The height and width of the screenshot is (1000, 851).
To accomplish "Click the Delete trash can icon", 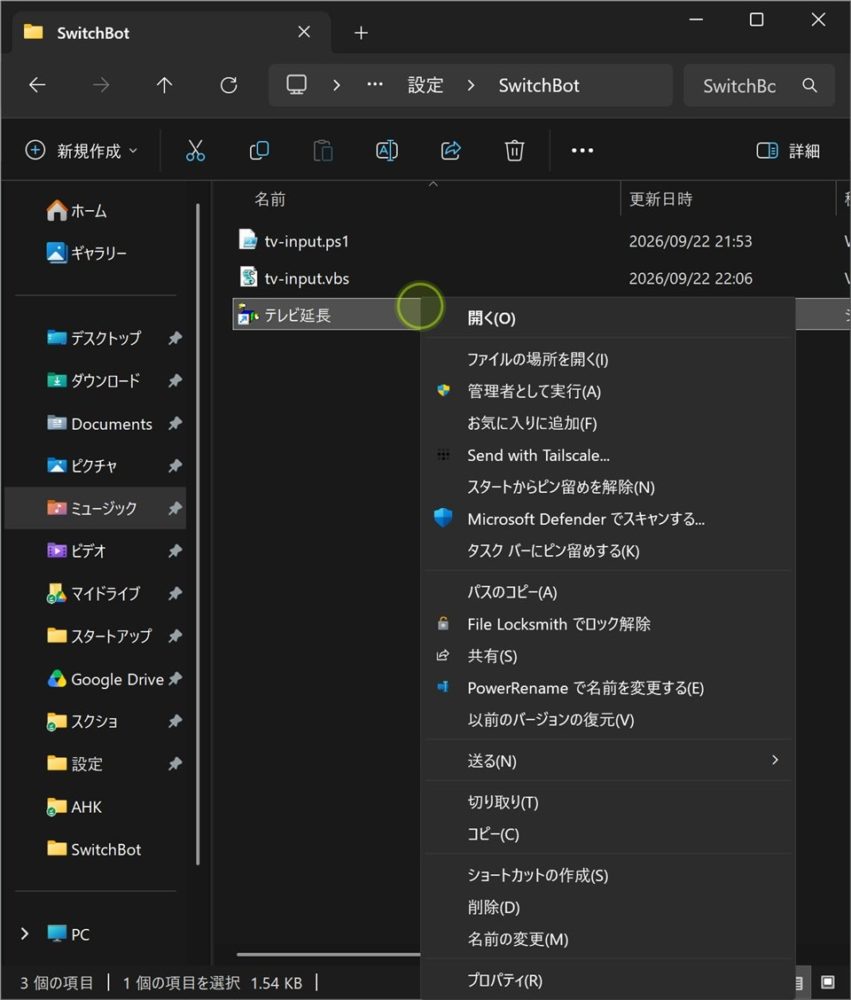I will pyautogui.click(x=514, y=151).
